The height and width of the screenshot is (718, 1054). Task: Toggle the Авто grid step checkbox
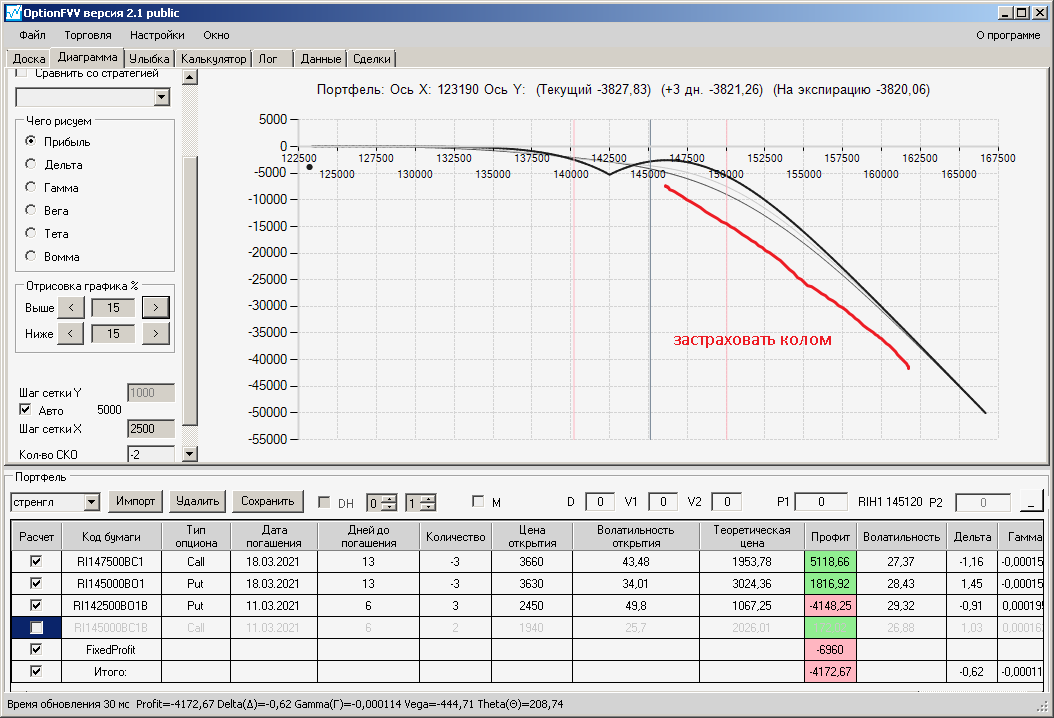click(x=26, y=409)
